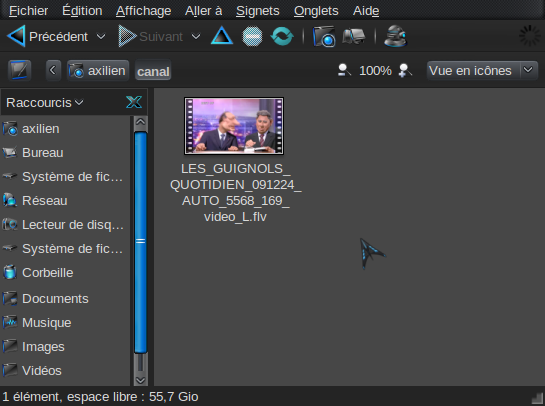Viewport: 545px width, 406px height.
Task: Open the Vue en icônes view dropdown
Action: coord(482,71)
